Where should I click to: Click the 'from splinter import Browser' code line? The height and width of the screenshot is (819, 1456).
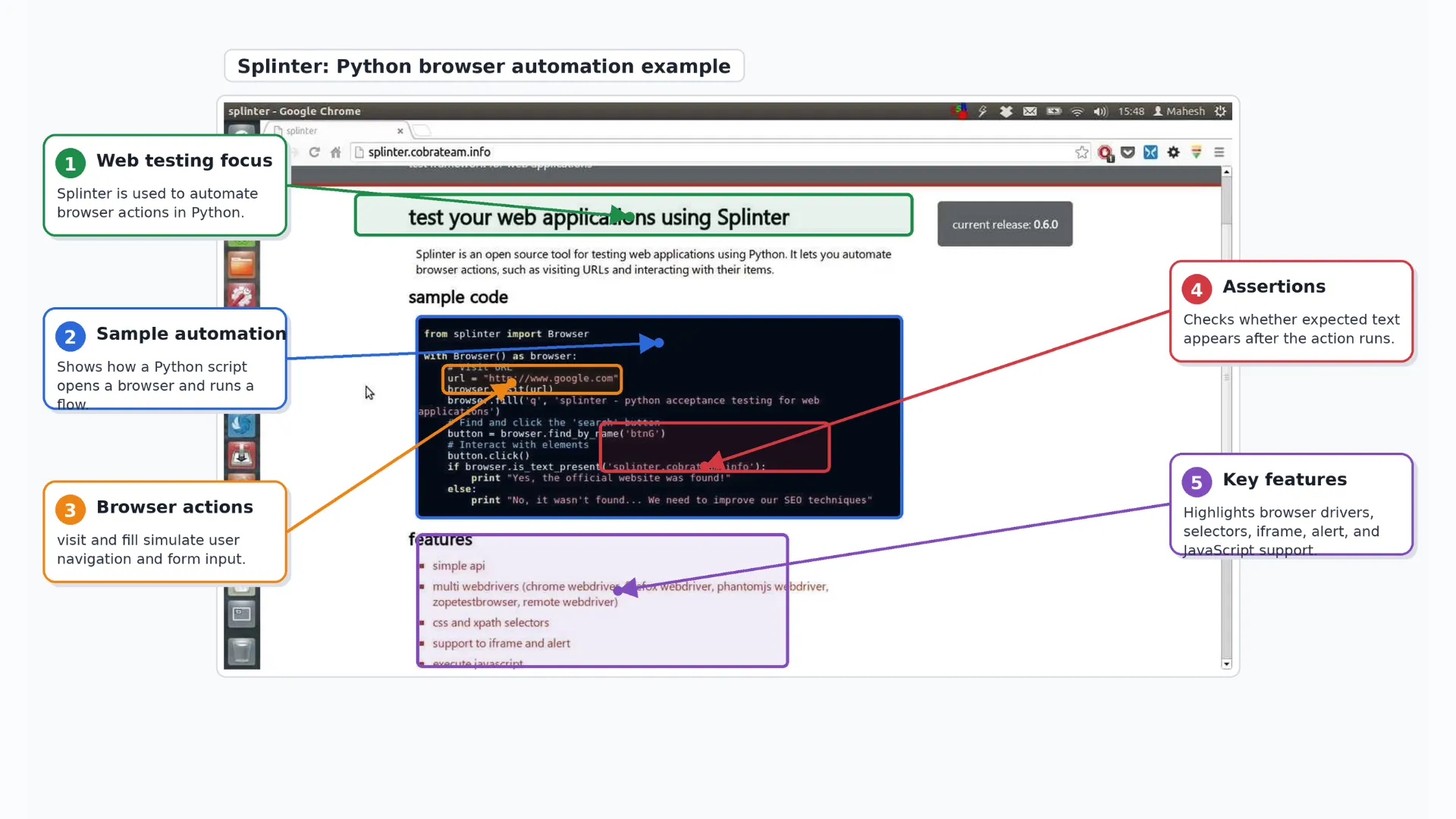507,334
